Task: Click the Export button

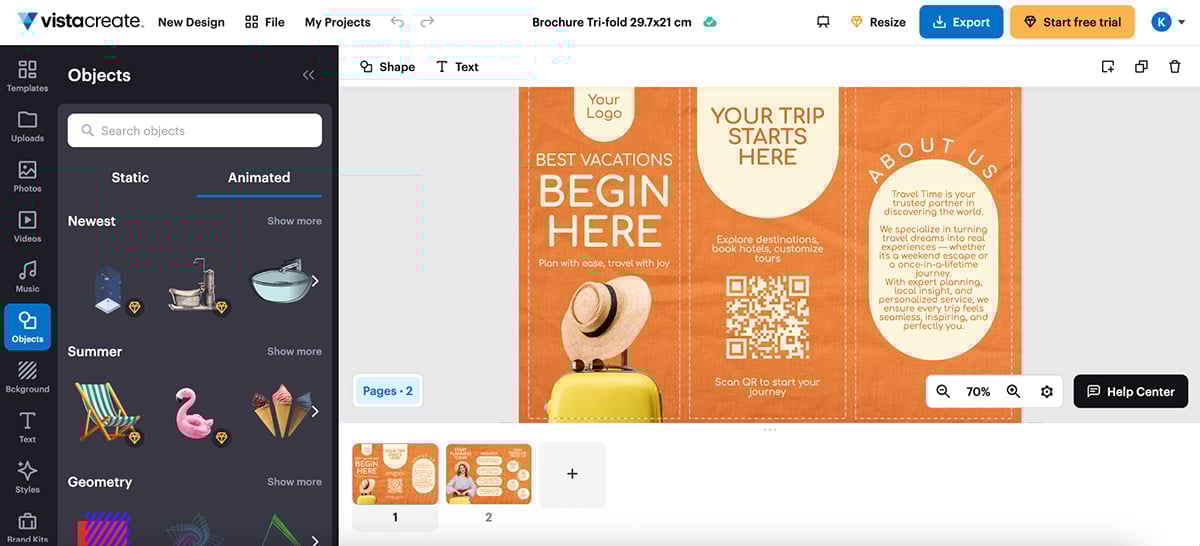Action: (961, 22)
